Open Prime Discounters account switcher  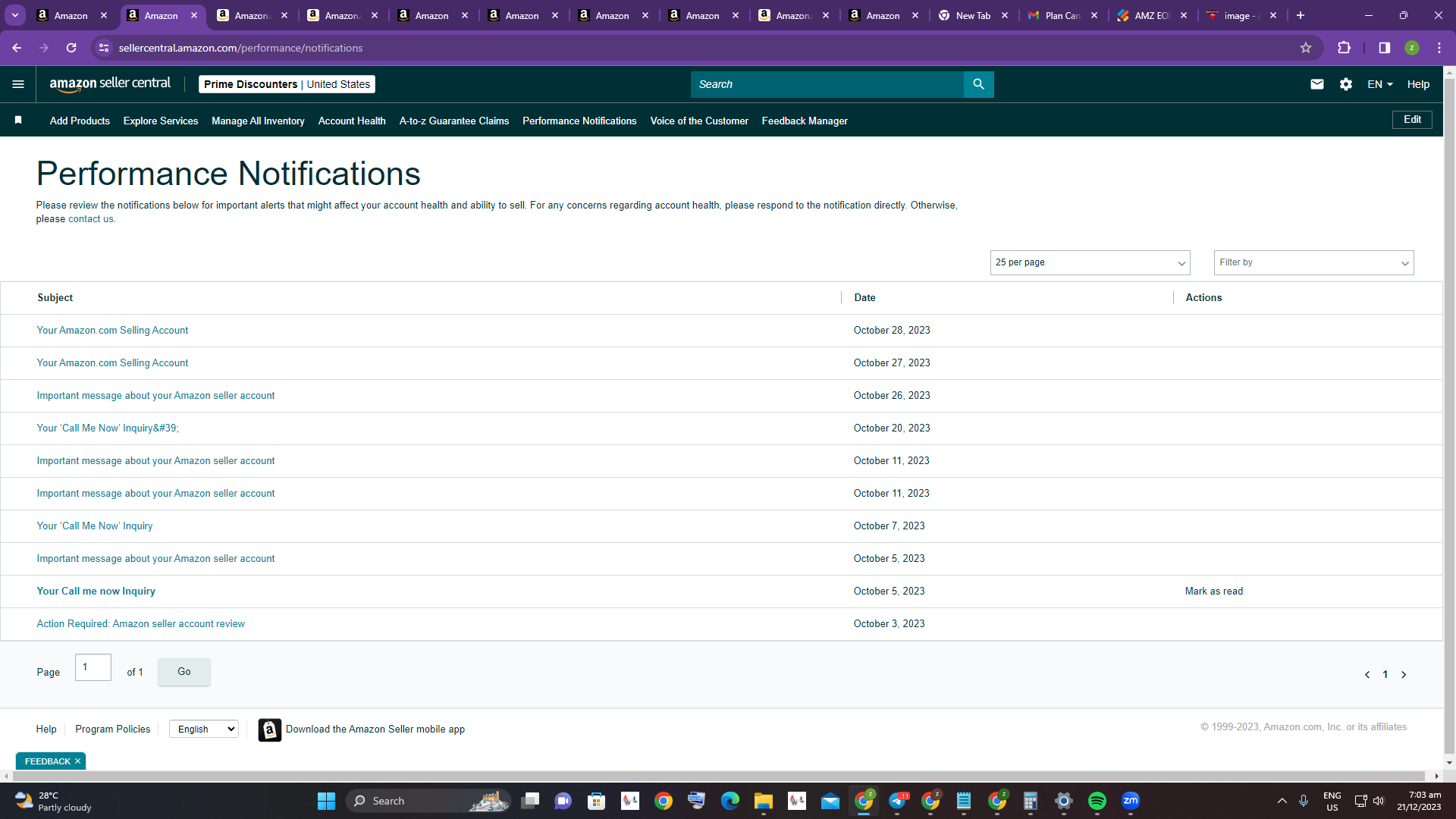coord(287,84)
